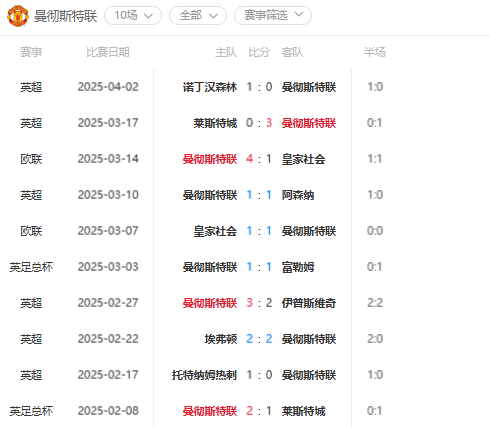Select the 埃弗顿 home team link
Screen dimensions: 490x427
point(221,339)
